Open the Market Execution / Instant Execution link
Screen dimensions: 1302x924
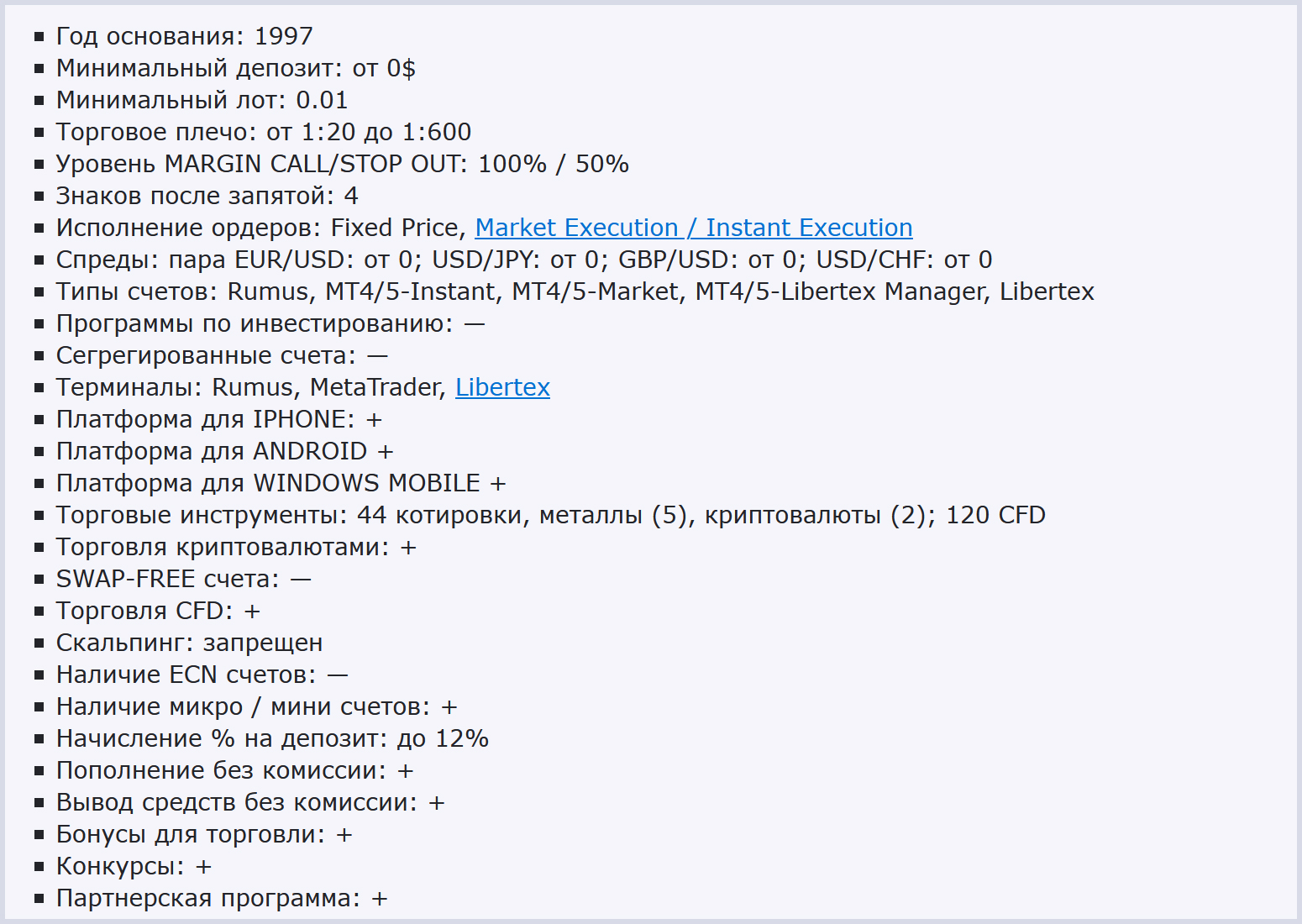pyautogui.click(x=693, y=228)
